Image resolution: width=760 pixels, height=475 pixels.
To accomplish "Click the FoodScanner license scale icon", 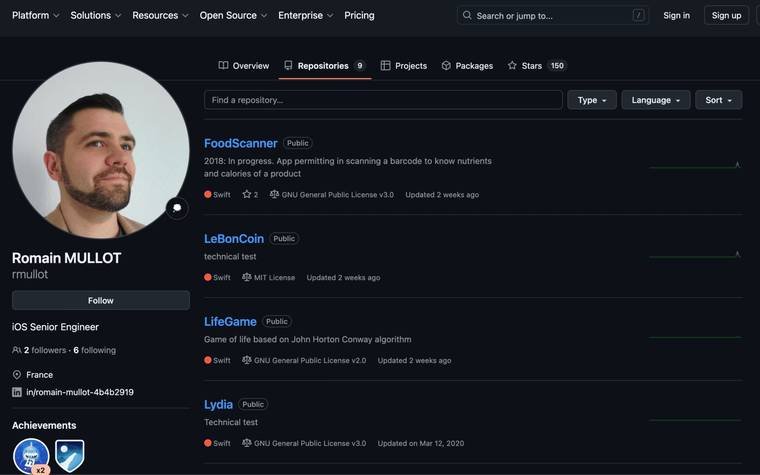I will pyautogui.click(x=274, y=194).
